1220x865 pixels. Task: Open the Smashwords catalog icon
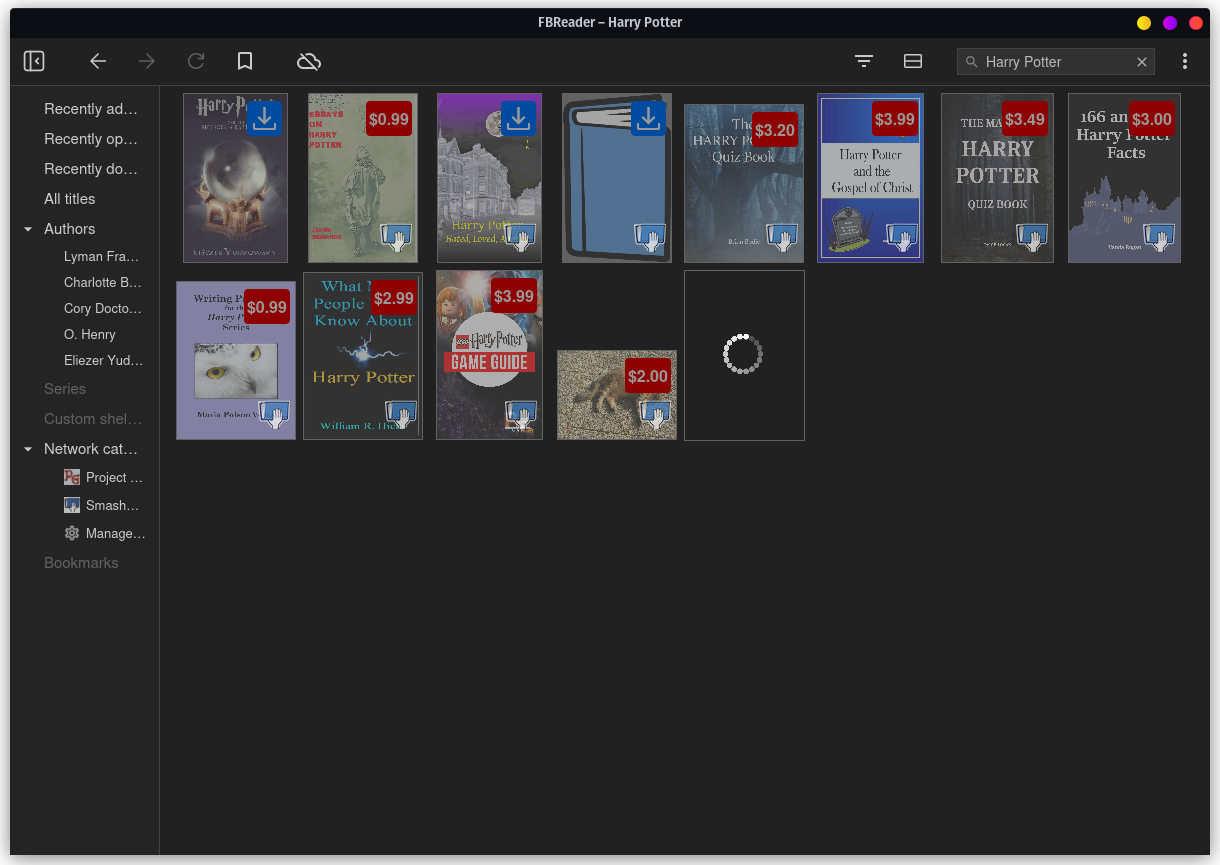tap(71, 505)
